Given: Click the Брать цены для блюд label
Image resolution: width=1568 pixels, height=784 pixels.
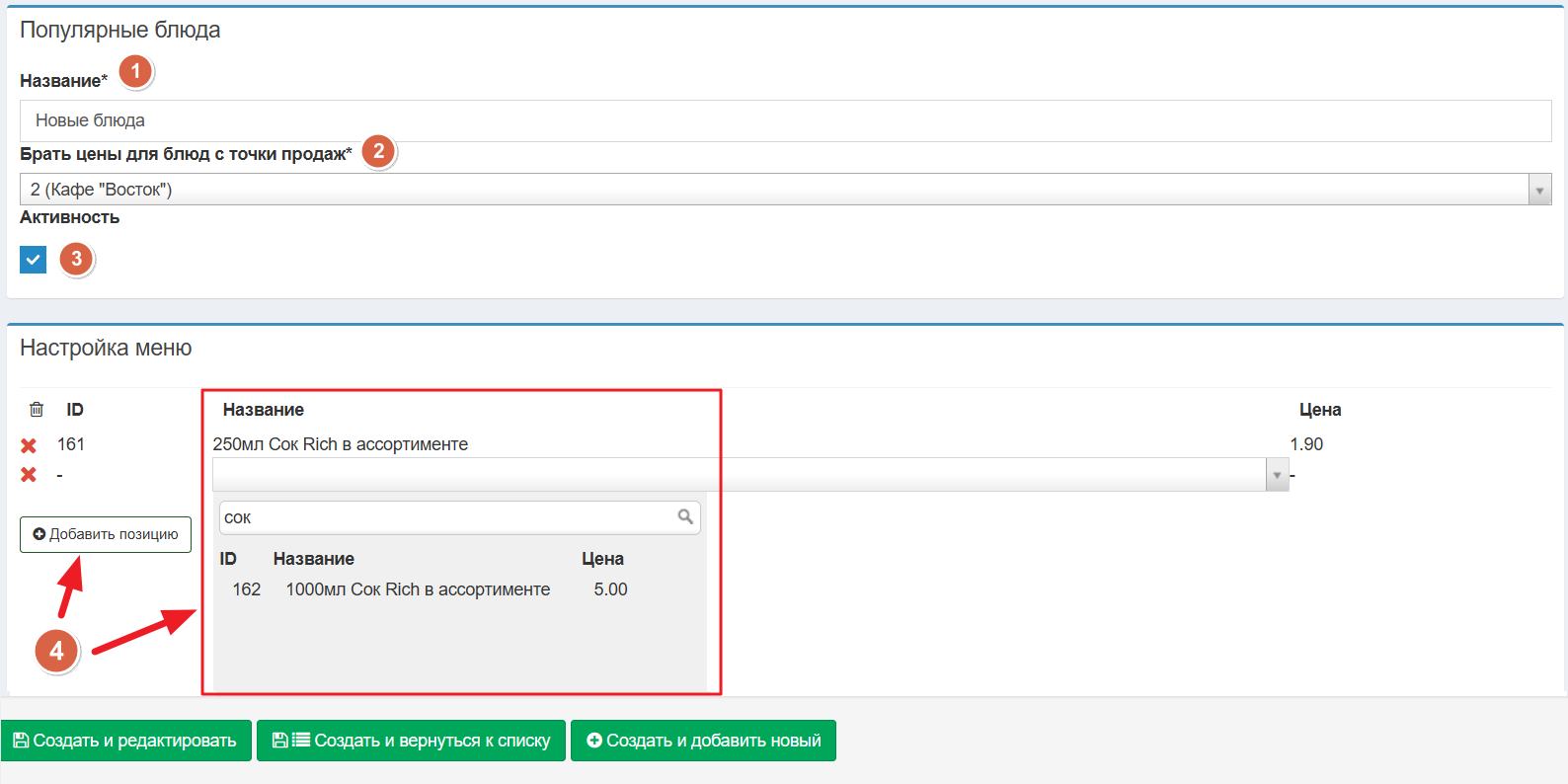Looking at the screenshot, I should (186, 154).
